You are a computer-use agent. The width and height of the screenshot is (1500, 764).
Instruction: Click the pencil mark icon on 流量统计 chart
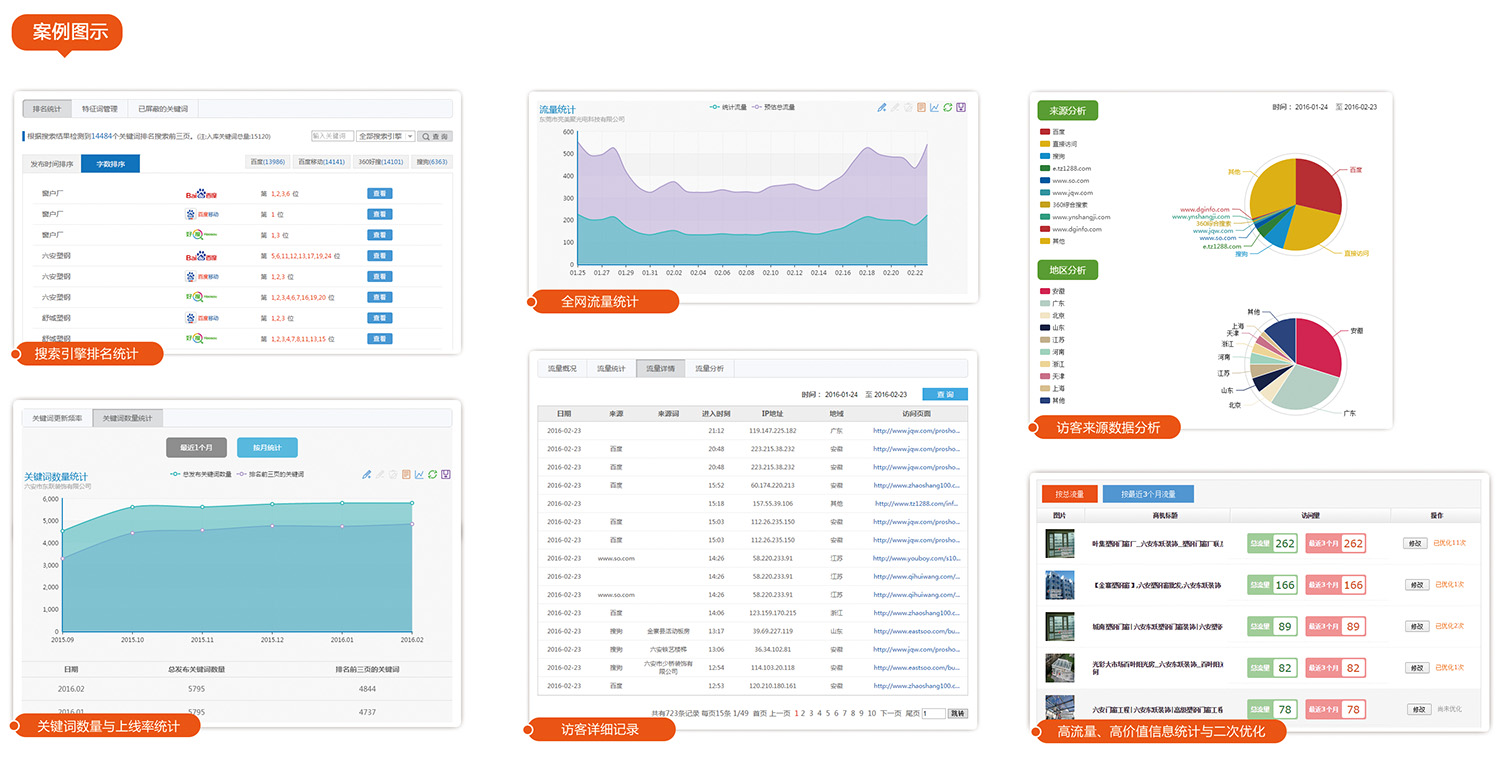click(x=881, y=107)
